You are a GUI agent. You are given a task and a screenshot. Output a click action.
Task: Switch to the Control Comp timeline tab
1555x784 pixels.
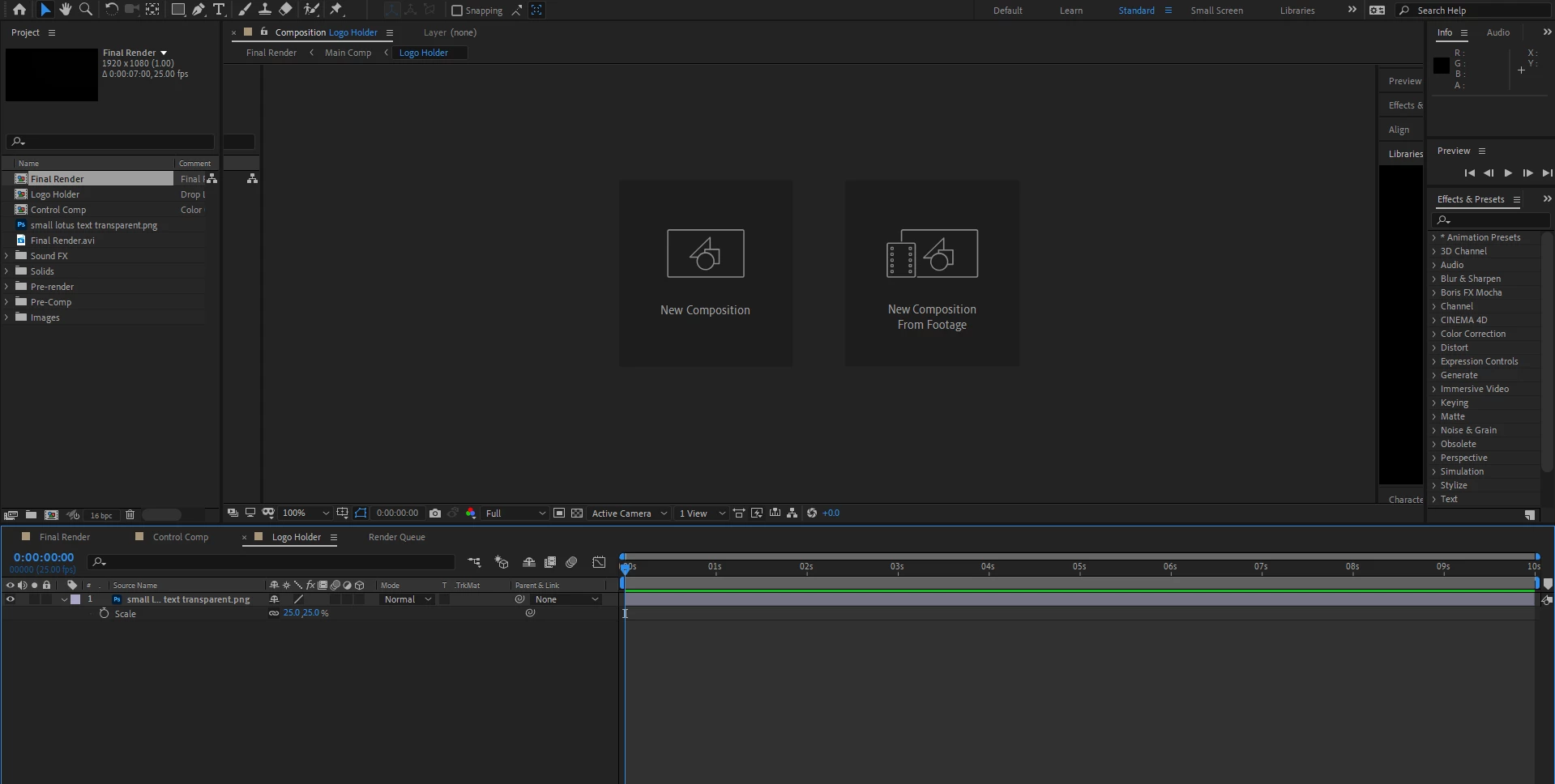pos(181,537)
